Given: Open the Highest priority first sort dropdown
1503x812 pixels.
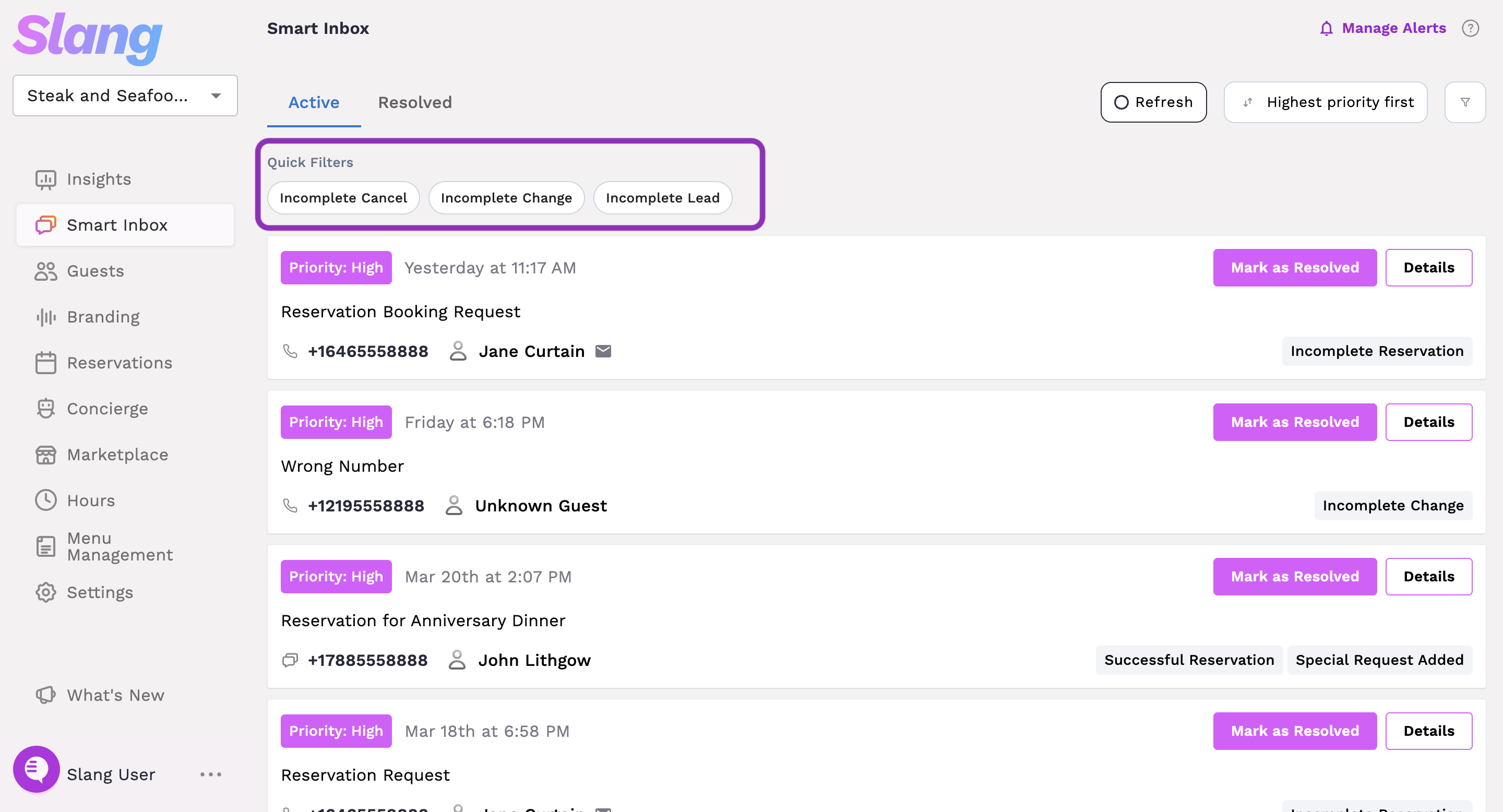Looking at the screenshot, I should click(1326, 102).
